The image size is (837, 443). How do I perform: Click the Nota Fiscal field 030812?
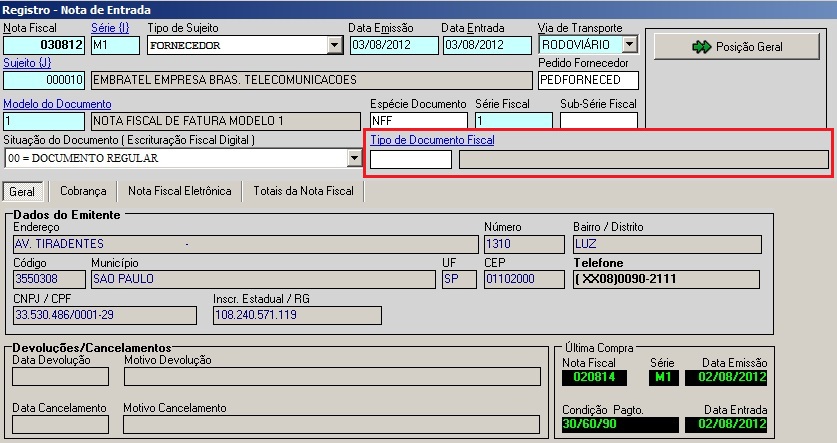44,45
